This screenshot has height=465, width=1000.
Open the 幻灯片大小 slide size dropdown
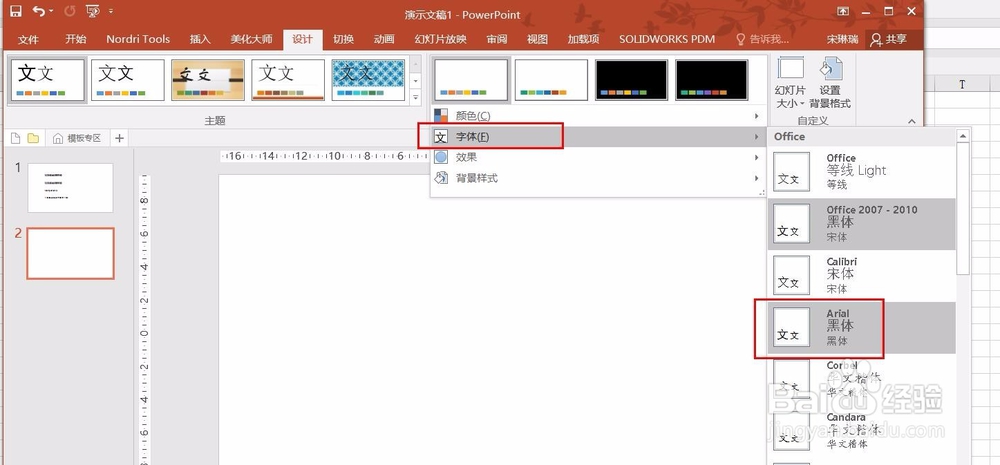click(790, 83)
